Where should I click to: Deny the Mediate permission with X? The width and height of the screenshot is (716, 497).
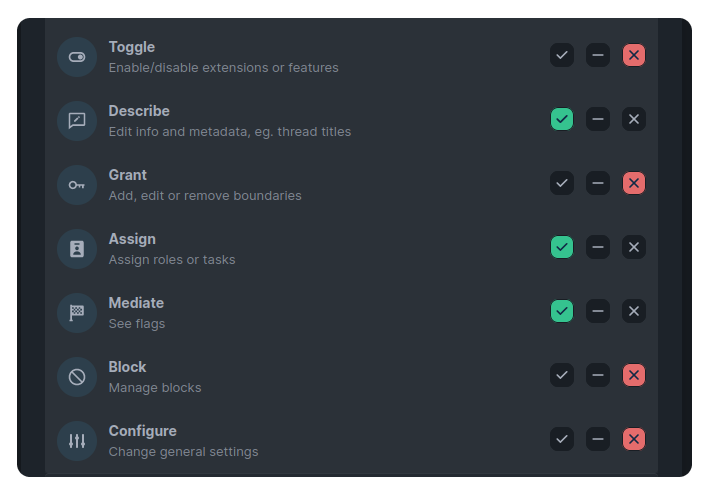634,311
